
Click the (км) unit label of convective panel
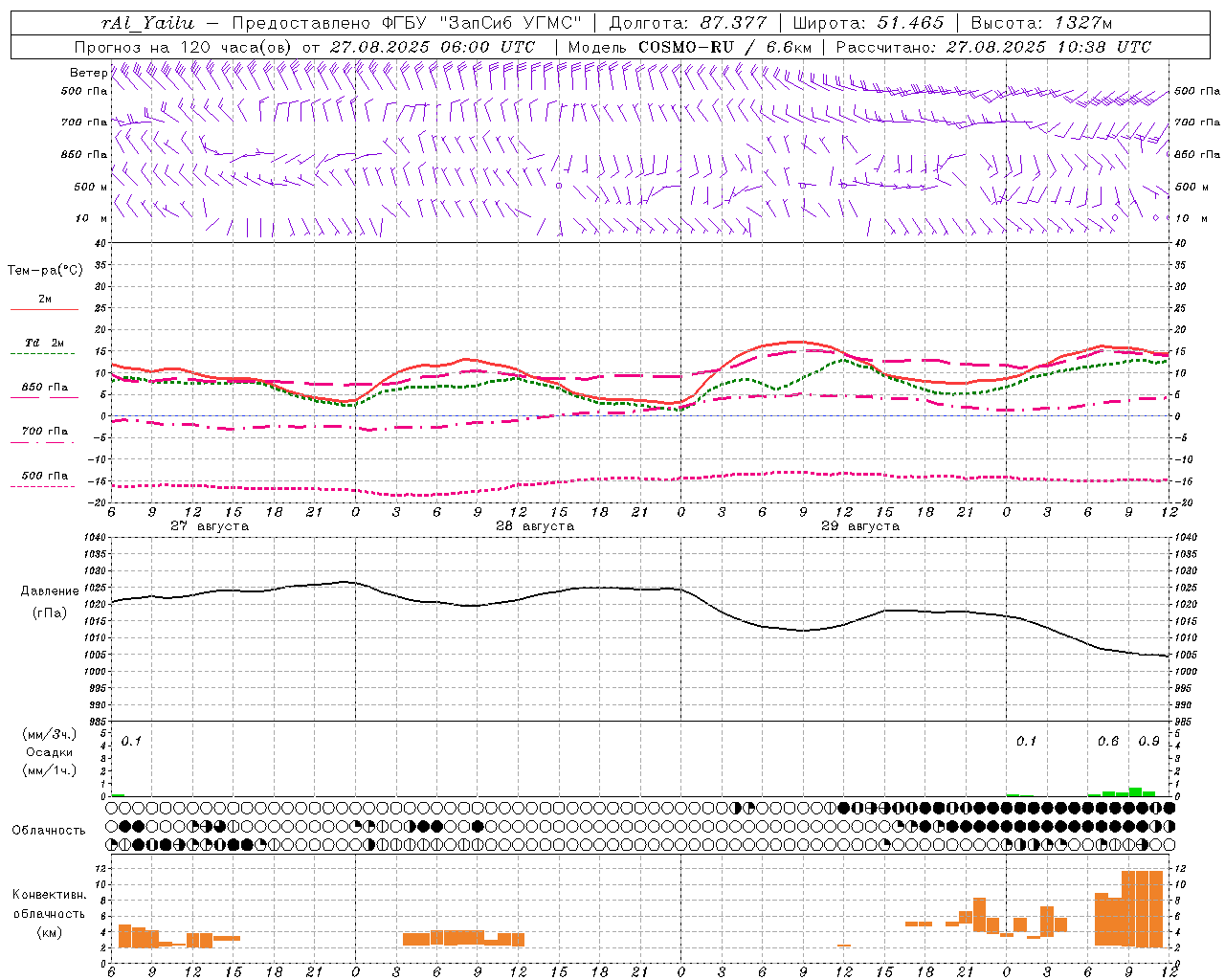pyautogui.click(x=49, y=932)
